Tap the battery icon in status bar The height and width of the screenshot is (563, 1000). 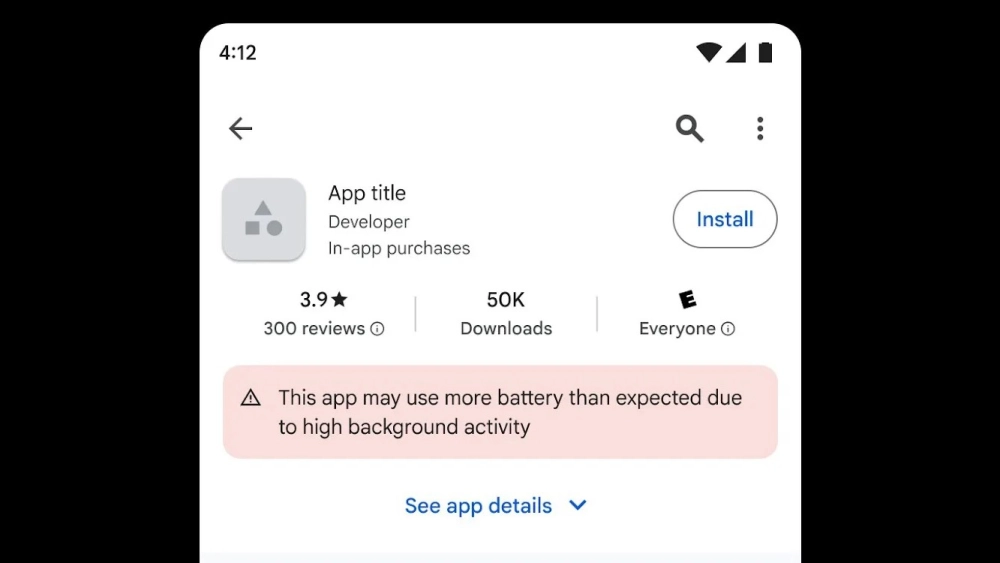pos(765,52)
